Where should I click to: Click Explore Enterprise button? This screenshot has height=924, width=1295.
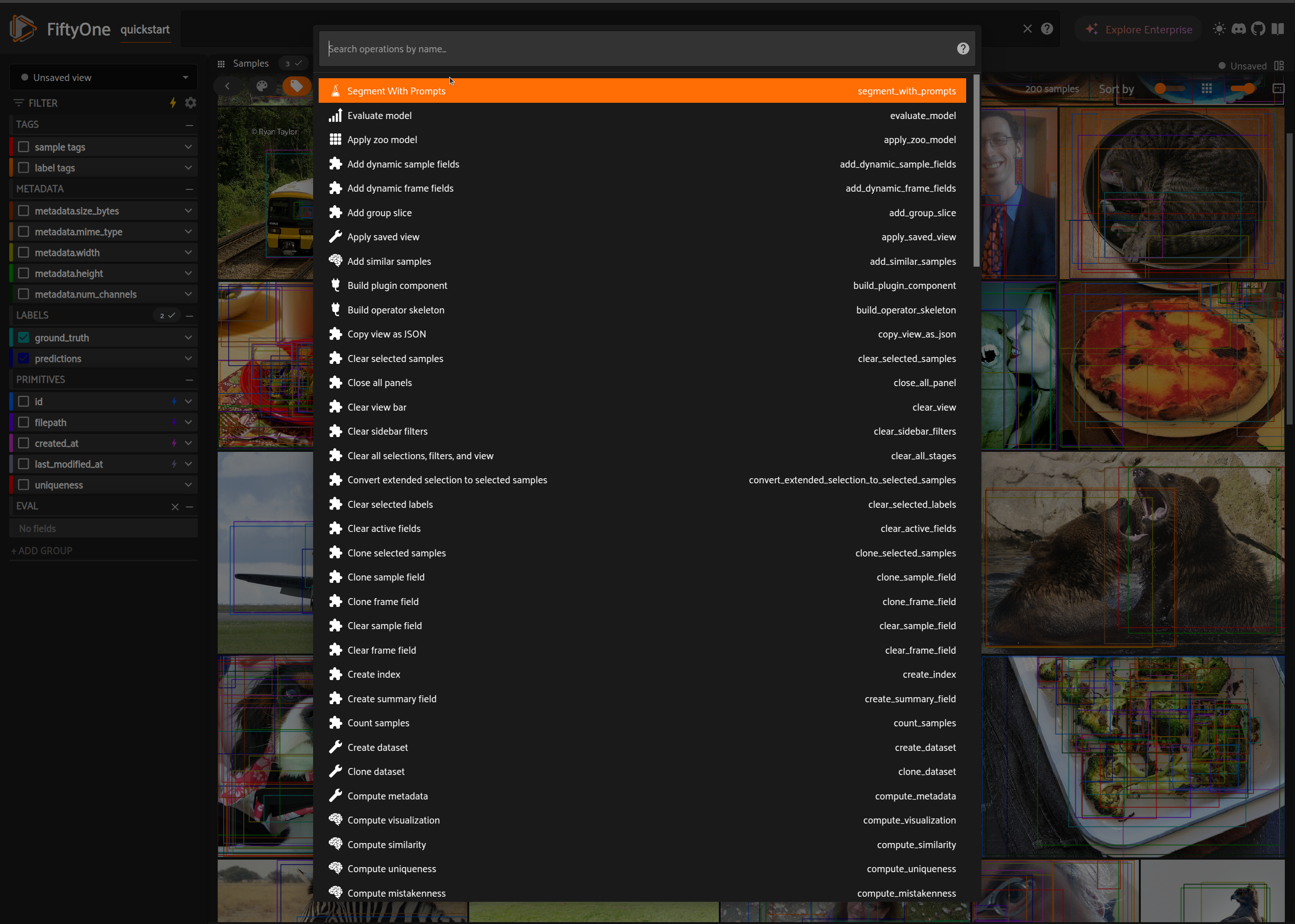click(1138, 30)
